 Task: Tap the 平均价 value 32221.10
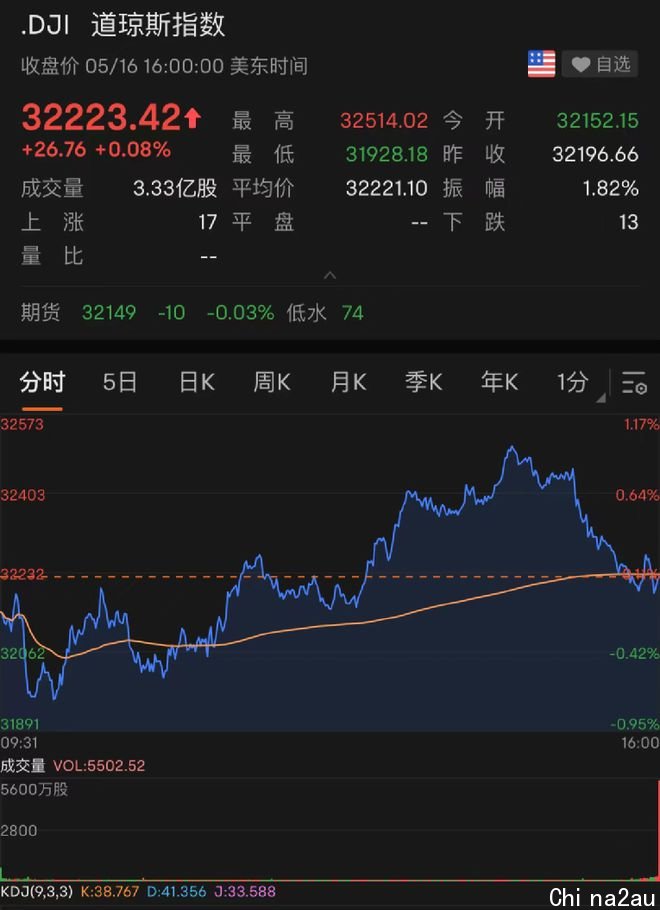(387, 188)
